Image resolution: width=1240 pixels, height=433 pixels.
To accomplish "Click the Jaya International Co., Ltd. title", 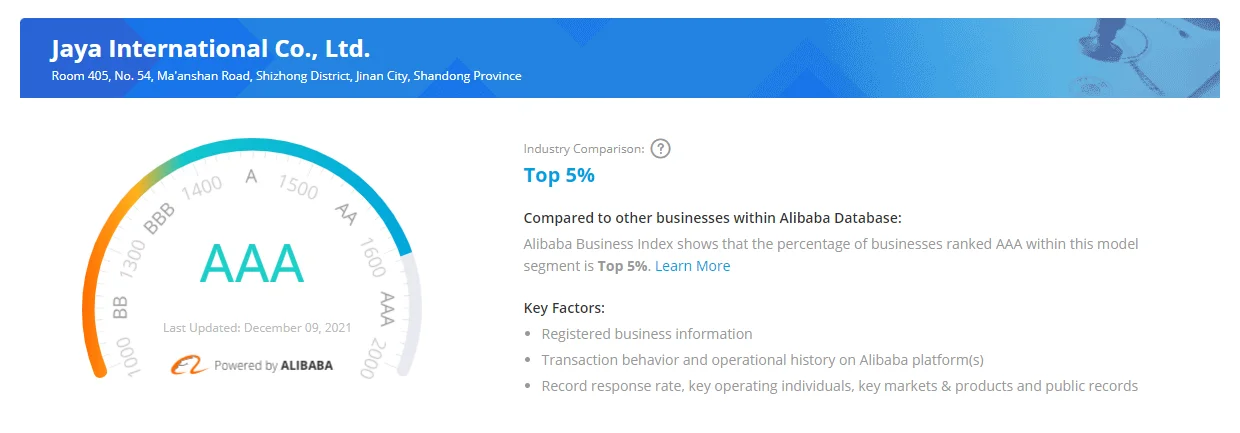I will pyautogui.click(x=211, y=48).
